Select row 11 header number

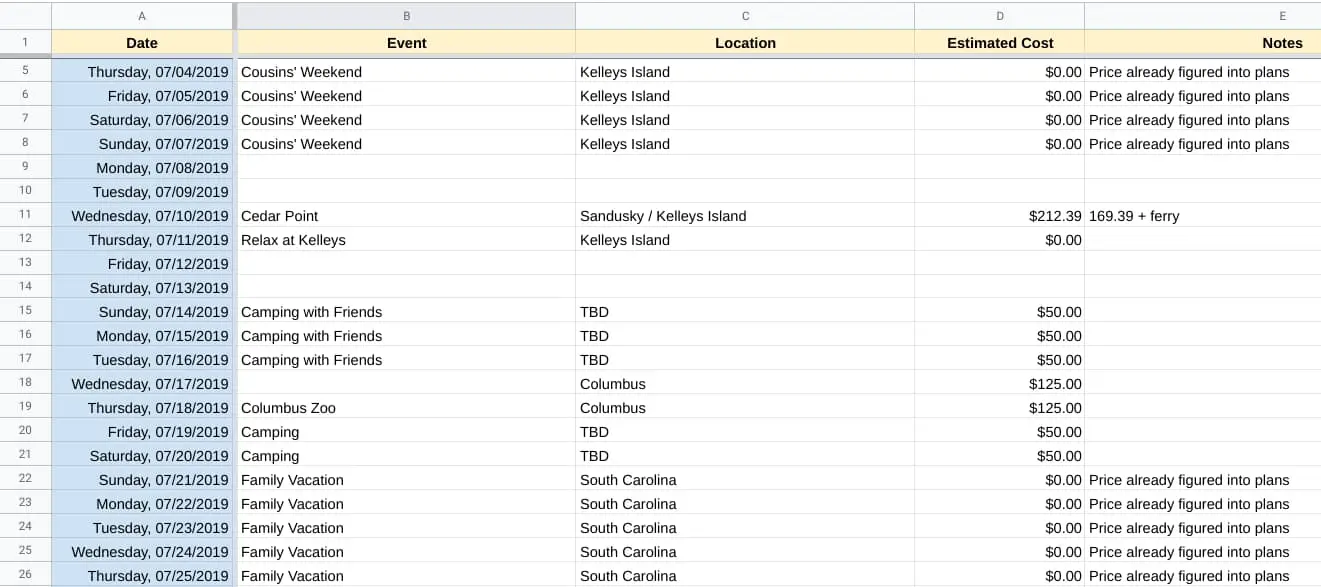coord(26,215)
